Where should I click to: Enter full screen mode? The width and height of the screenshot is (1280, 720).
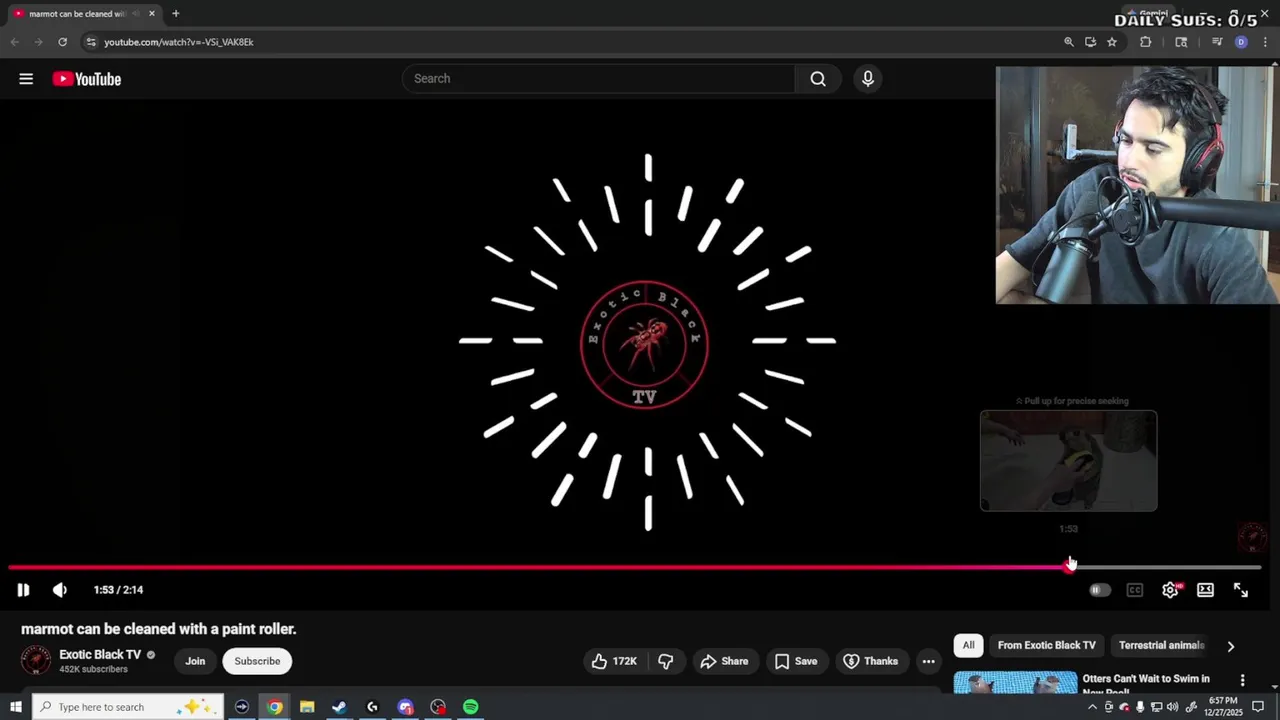pyautogui.click(x=1241, y=590)
